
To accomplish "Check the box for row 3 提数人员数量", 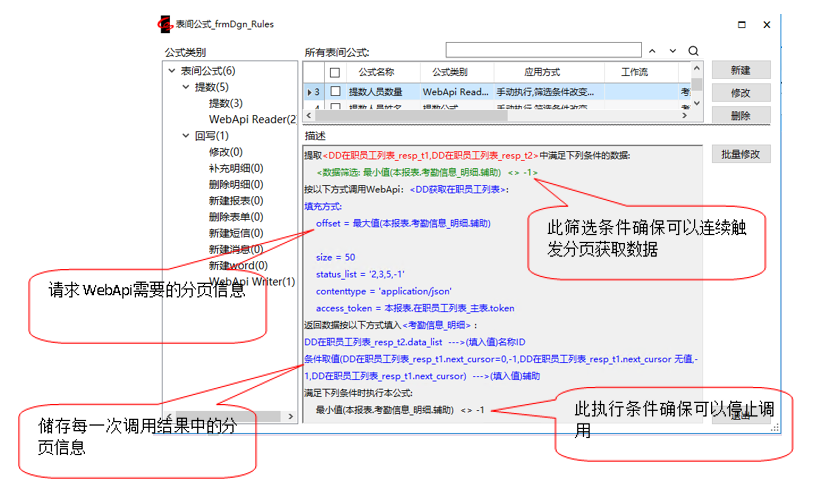I will click(335, 91).
